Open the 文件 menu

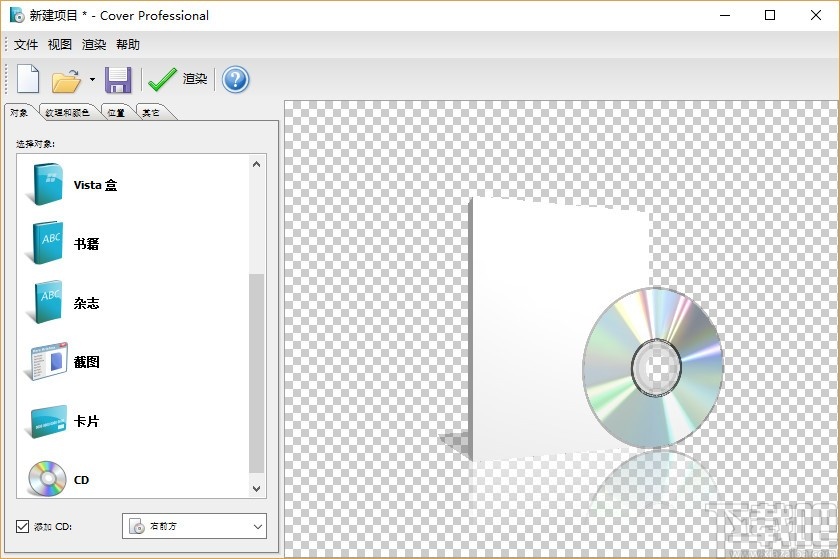[x=26, y=44]
